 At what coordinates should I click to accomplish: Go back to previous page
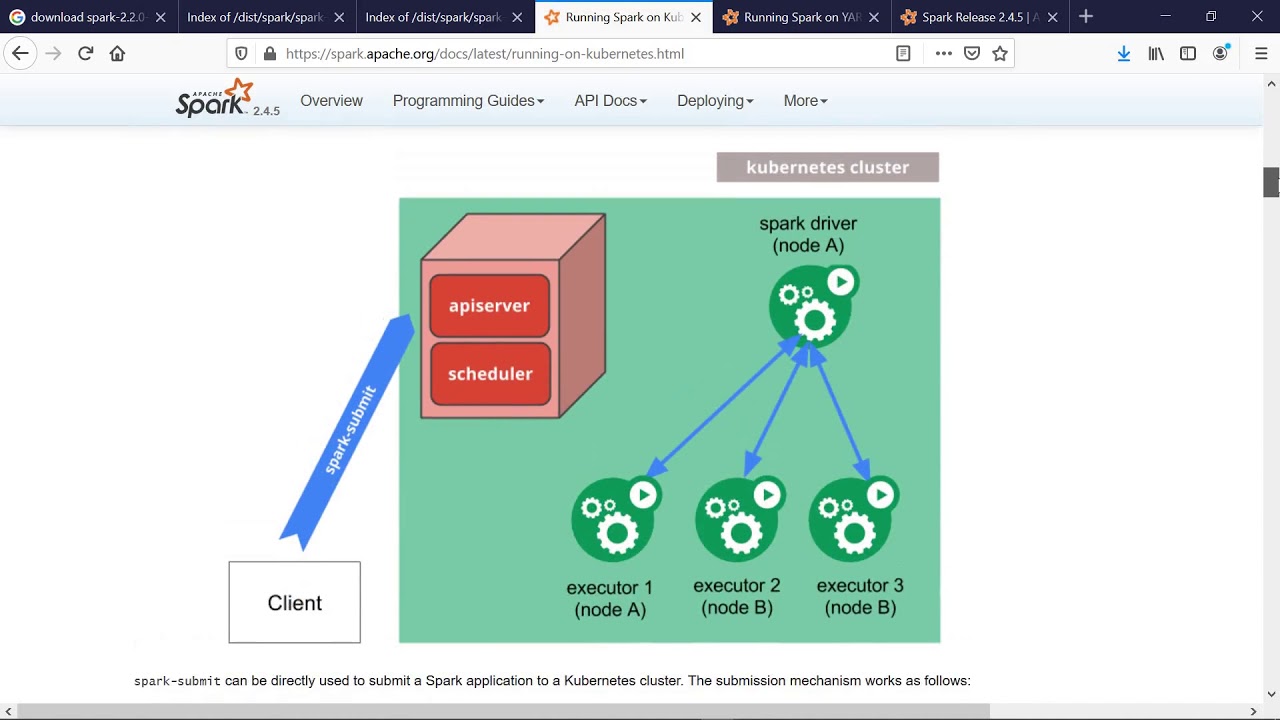coord(20,54)
